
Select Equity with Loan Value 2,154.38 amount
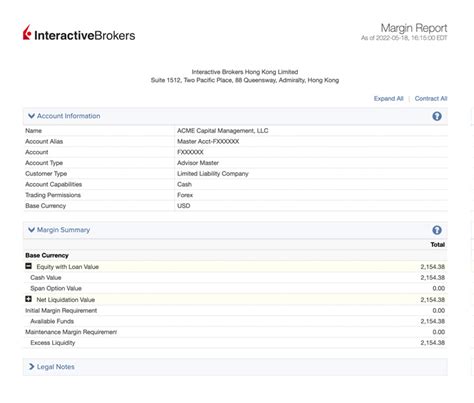pos(433,267)
